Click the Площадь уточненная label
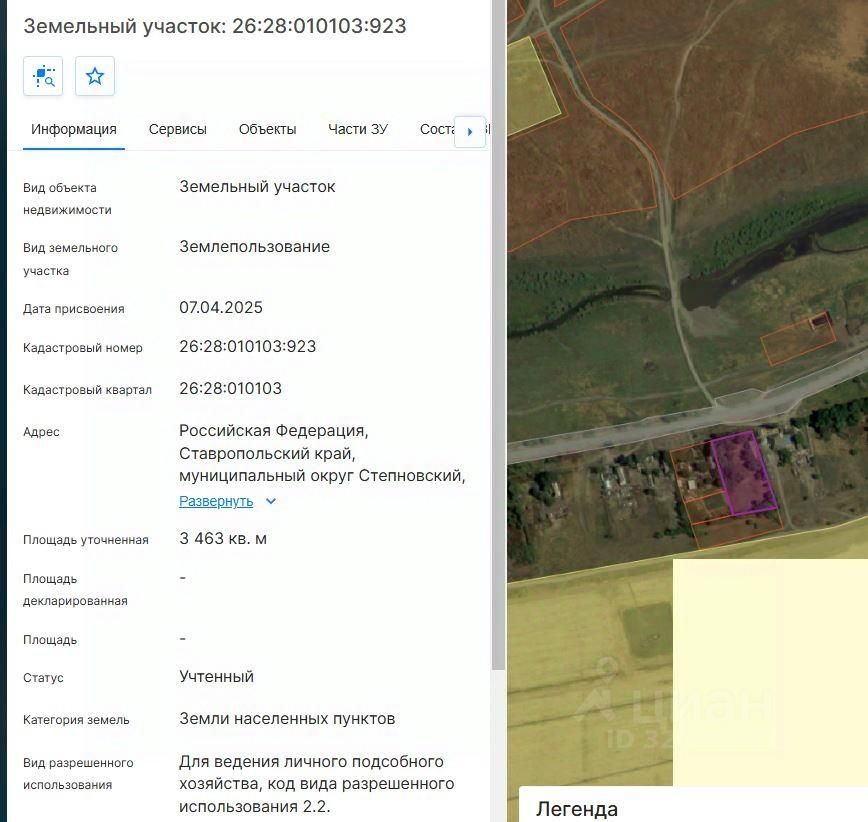 (x=86, y=540)
